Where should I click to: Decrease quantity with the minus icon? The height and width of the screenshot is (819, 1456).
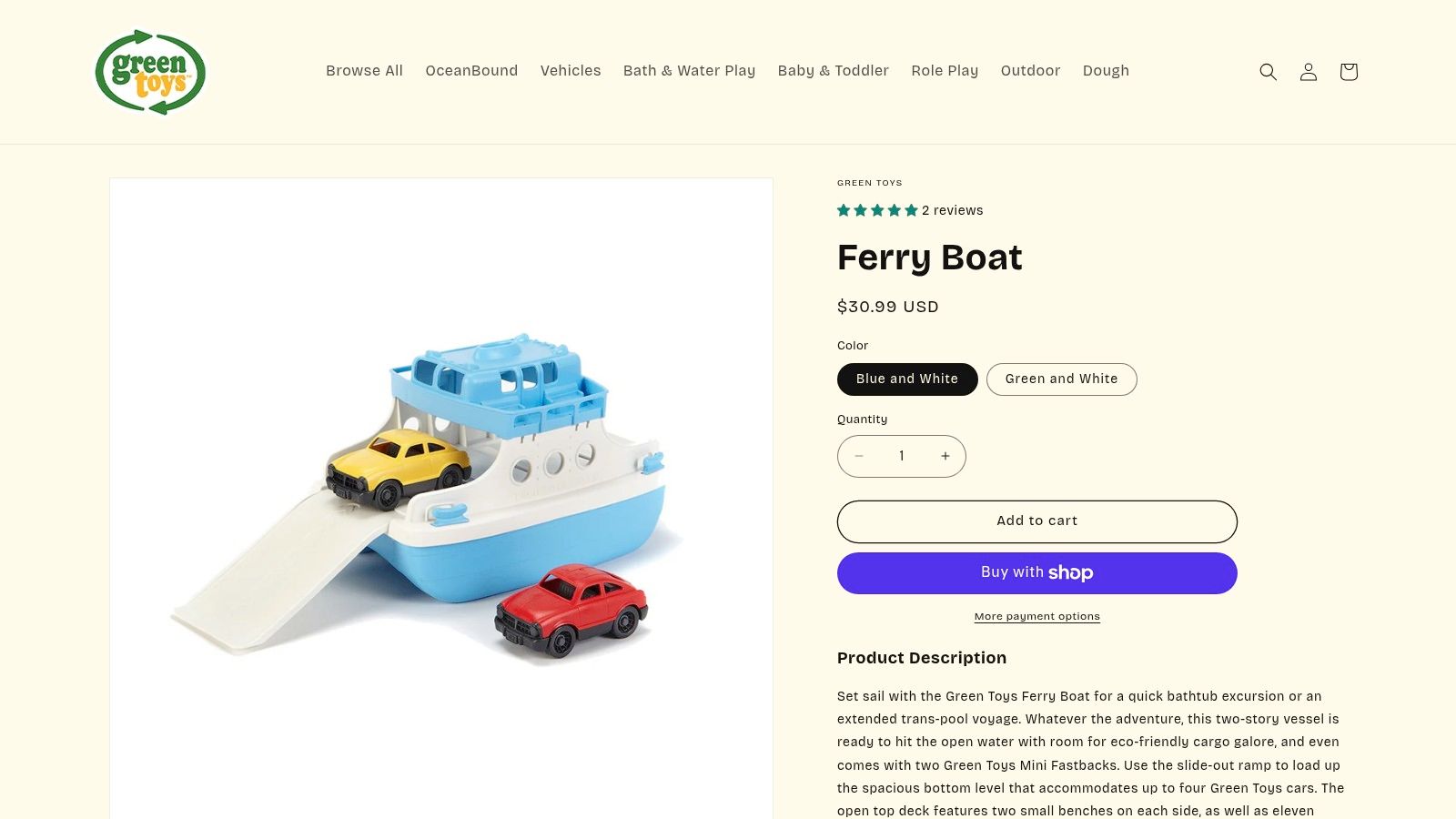(858, 456)
